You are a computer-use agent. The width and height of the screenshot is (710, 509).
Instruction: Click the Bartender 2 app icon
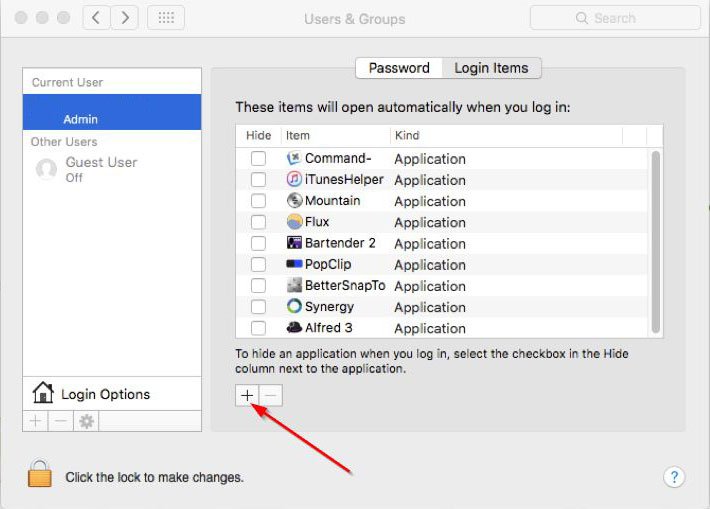point(294,243)
